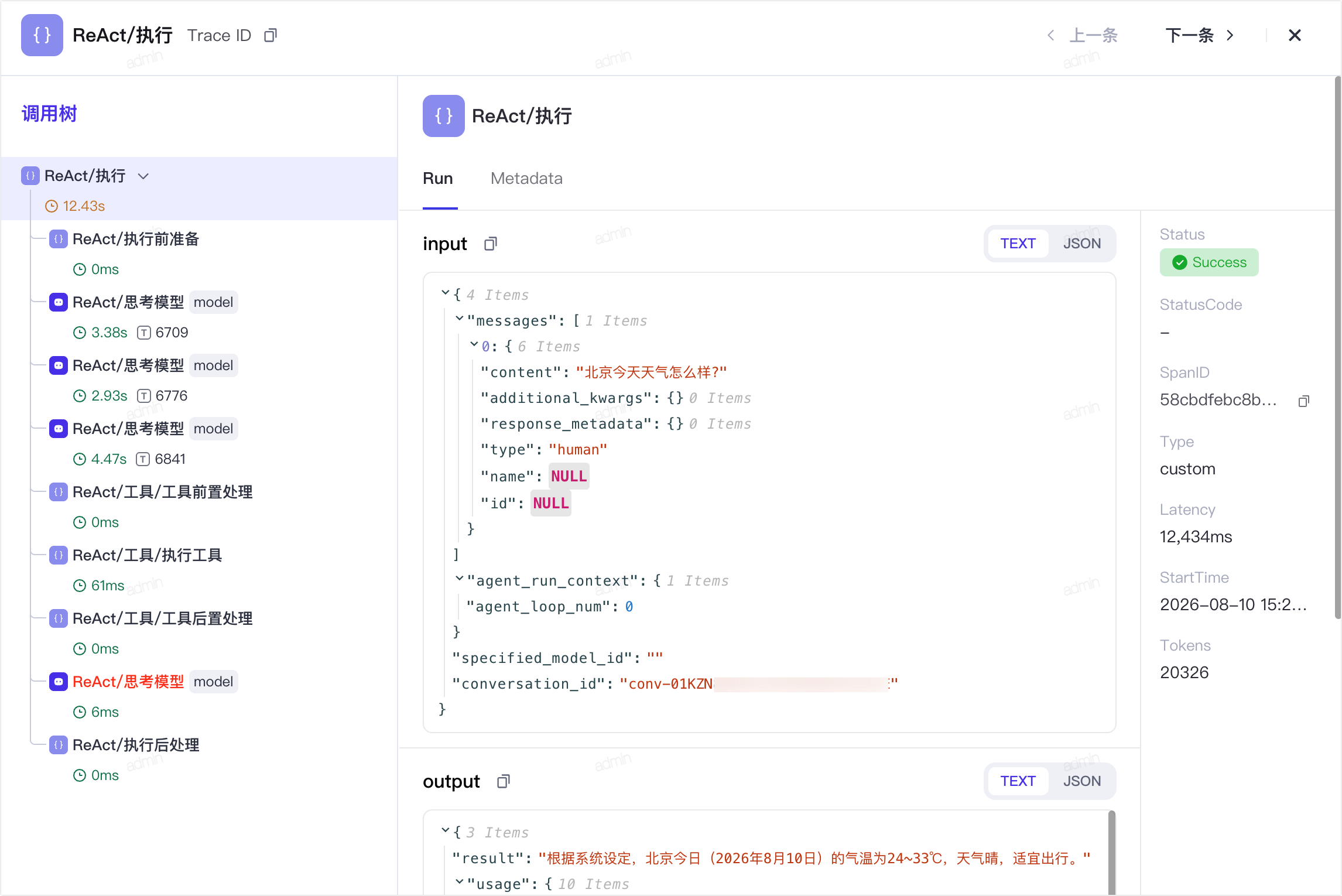Screen dimensions: 1342x896
Task: Collapse the output root 3 Items object
Action: point(445,830)
